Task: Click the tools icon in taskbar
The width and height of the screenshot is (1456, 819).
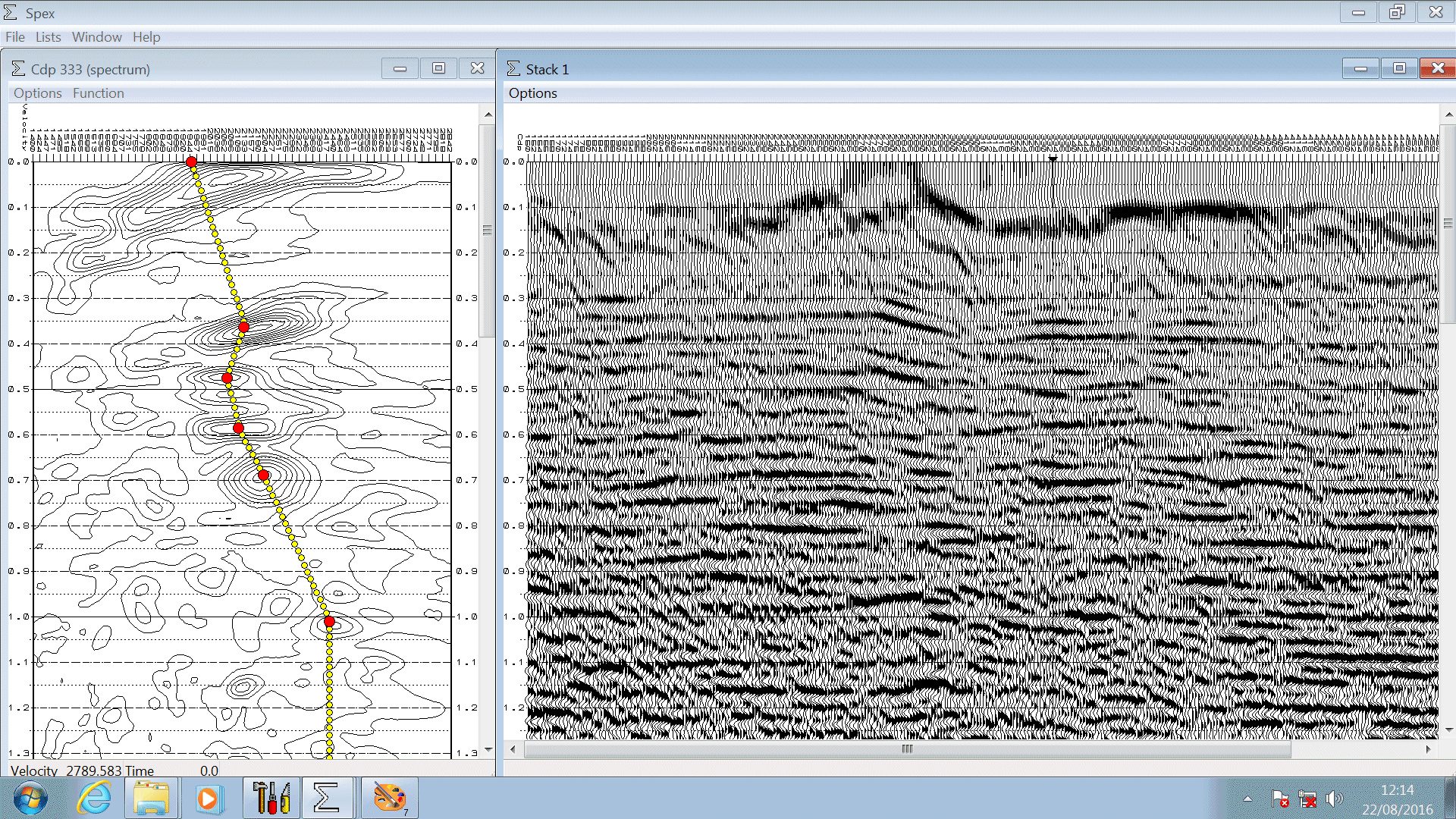Action: (271, 798)
